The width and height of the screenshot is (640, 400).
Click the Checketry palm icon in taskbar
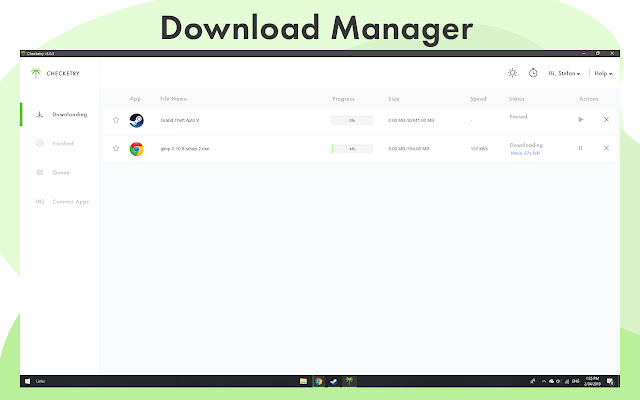(349, 381)
